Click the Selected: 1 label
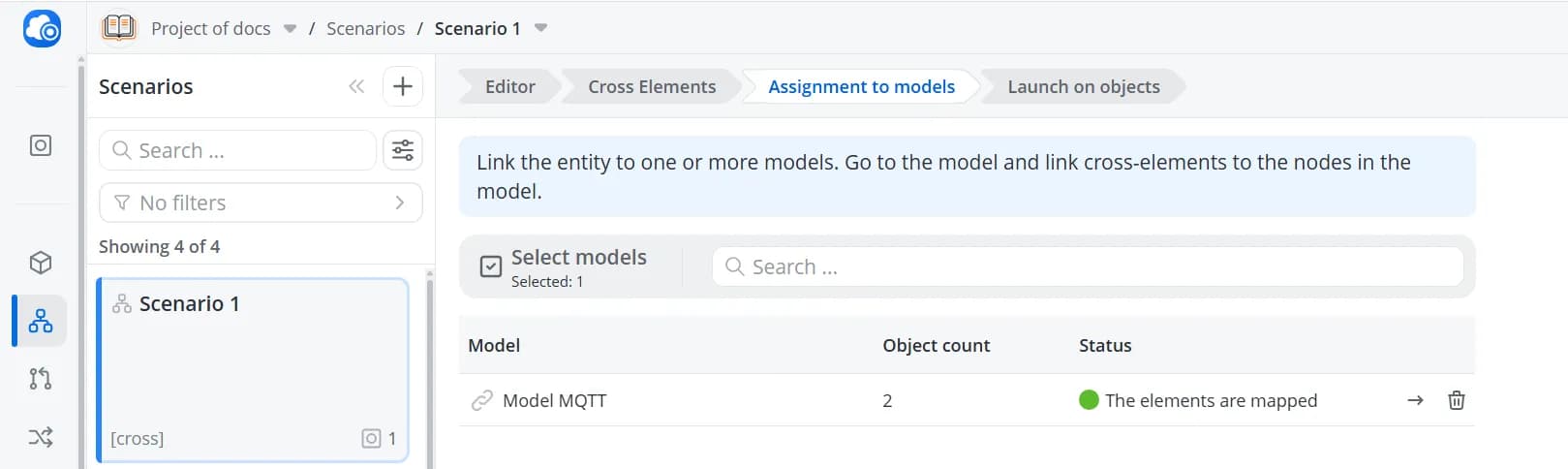1568x469 pixels. (x=547, y=282)
